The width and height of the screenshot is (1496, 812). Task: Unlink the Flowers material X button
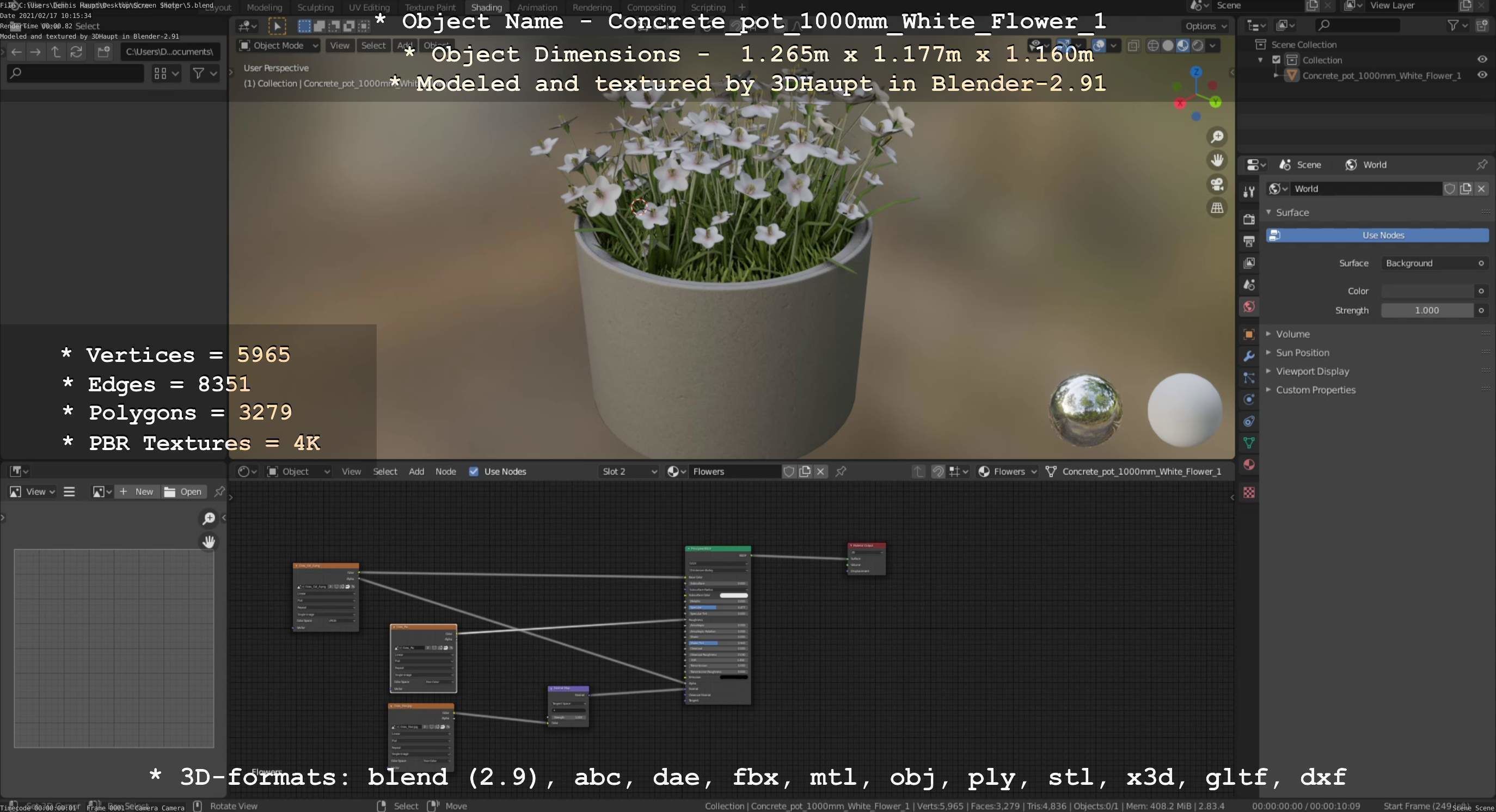coord(820,471)
